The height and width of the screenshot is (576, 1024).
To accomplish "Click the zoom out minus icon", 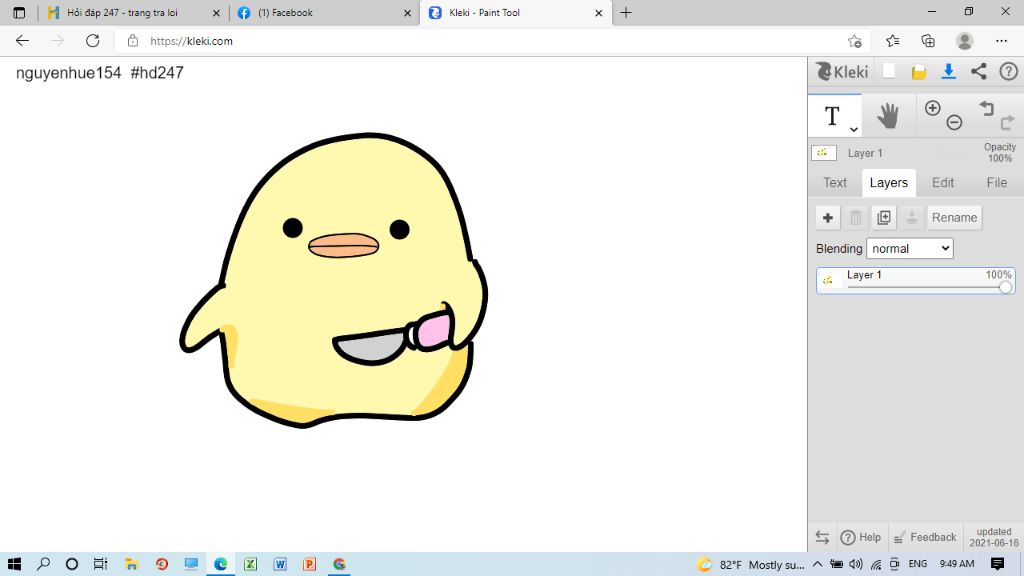I will click(x=954, y=123).
